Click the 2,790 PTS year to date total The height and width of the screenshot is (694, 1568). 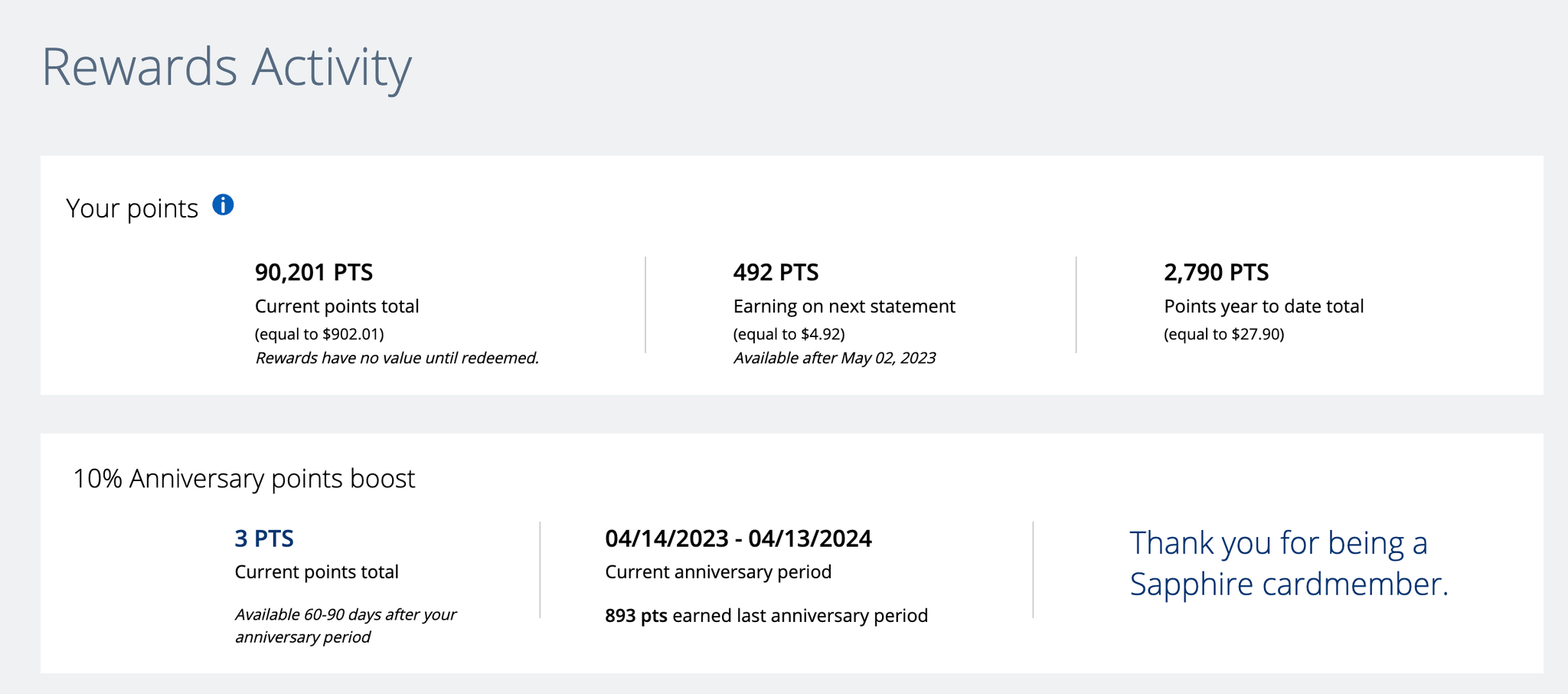tap(1215, 272)
